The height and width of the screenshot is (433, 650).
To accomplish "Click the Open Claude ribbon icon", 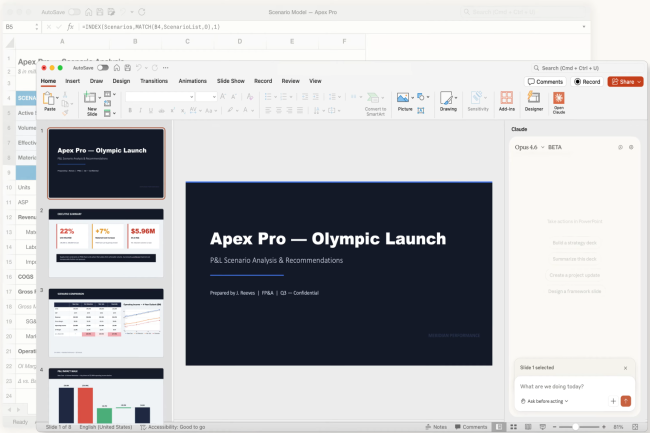I will (559, 100).
